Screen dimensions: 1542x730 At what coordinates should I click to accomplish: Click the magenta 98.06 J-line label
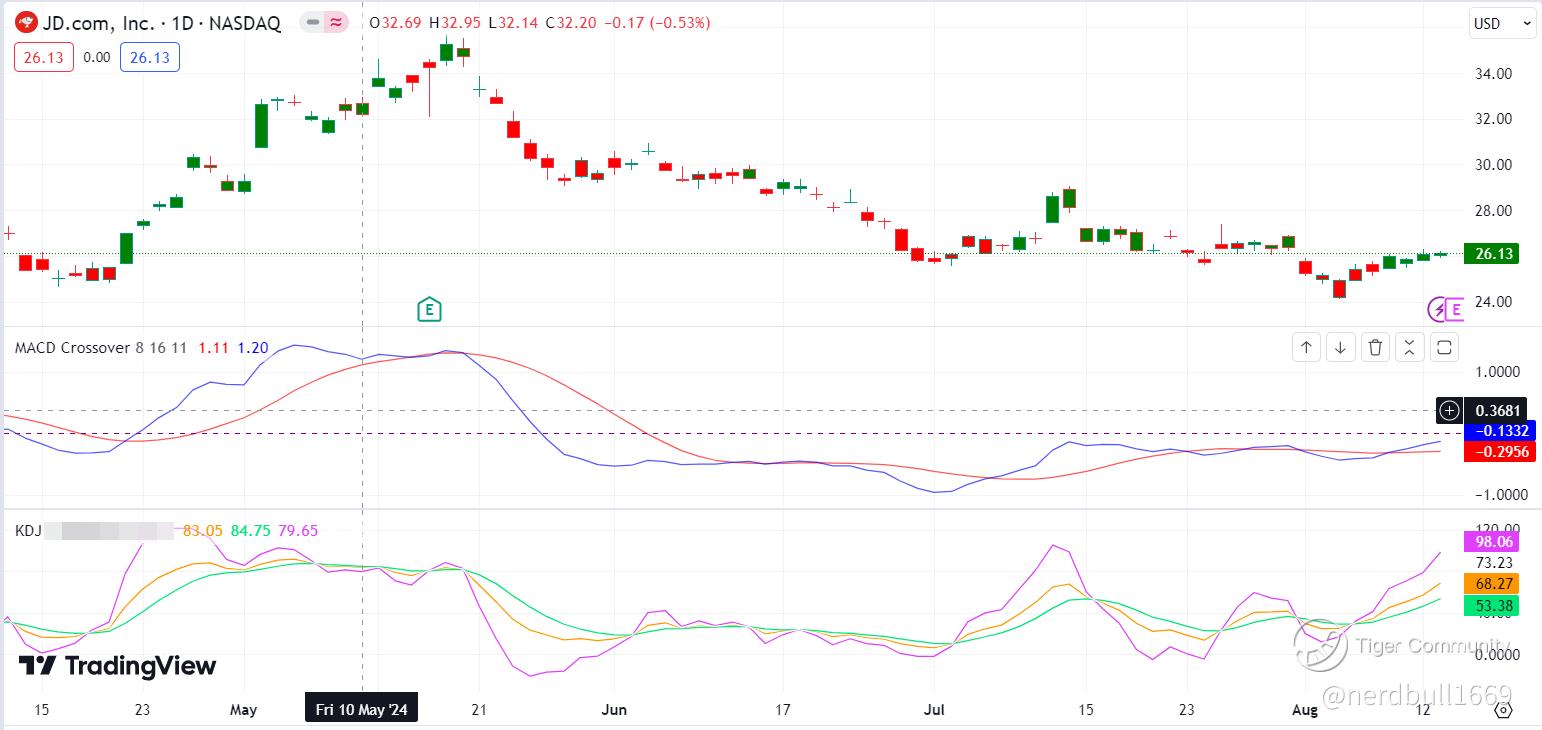[1491, 541]
